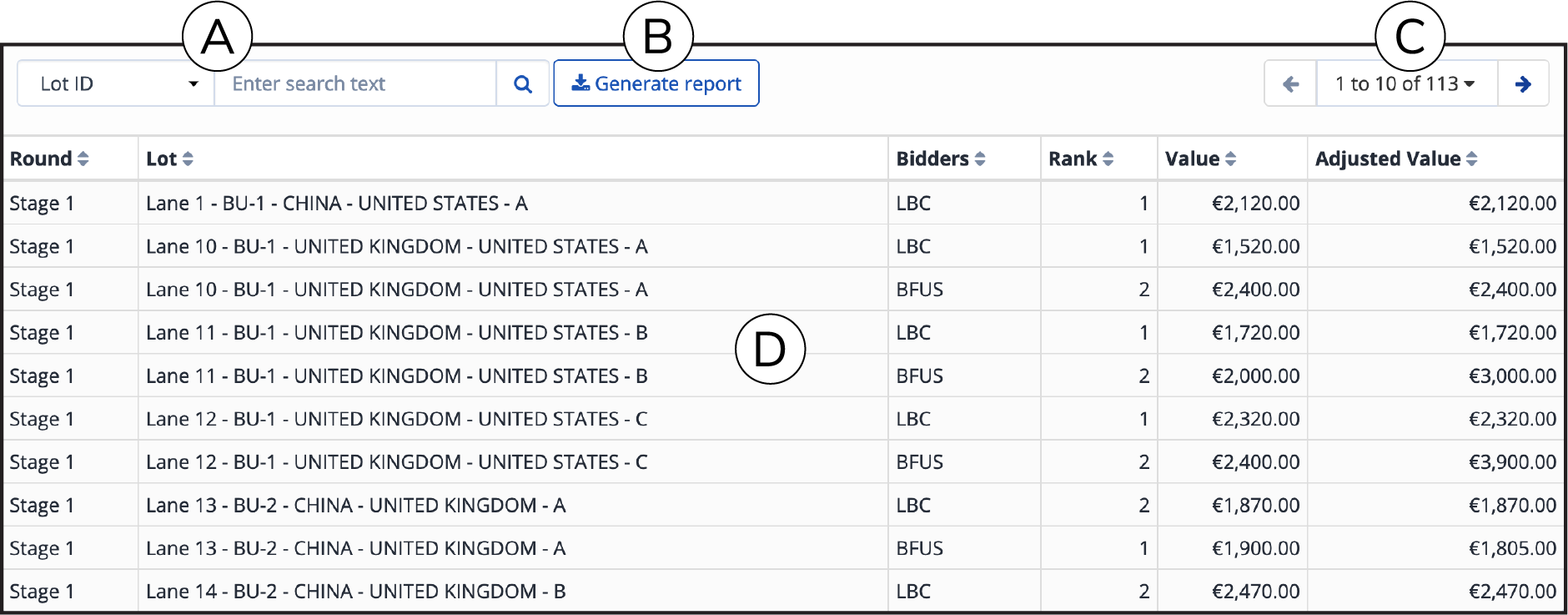
Task: Select the Lane 1 CHINA - UNITED STATES row
Action: coord(784,203)
